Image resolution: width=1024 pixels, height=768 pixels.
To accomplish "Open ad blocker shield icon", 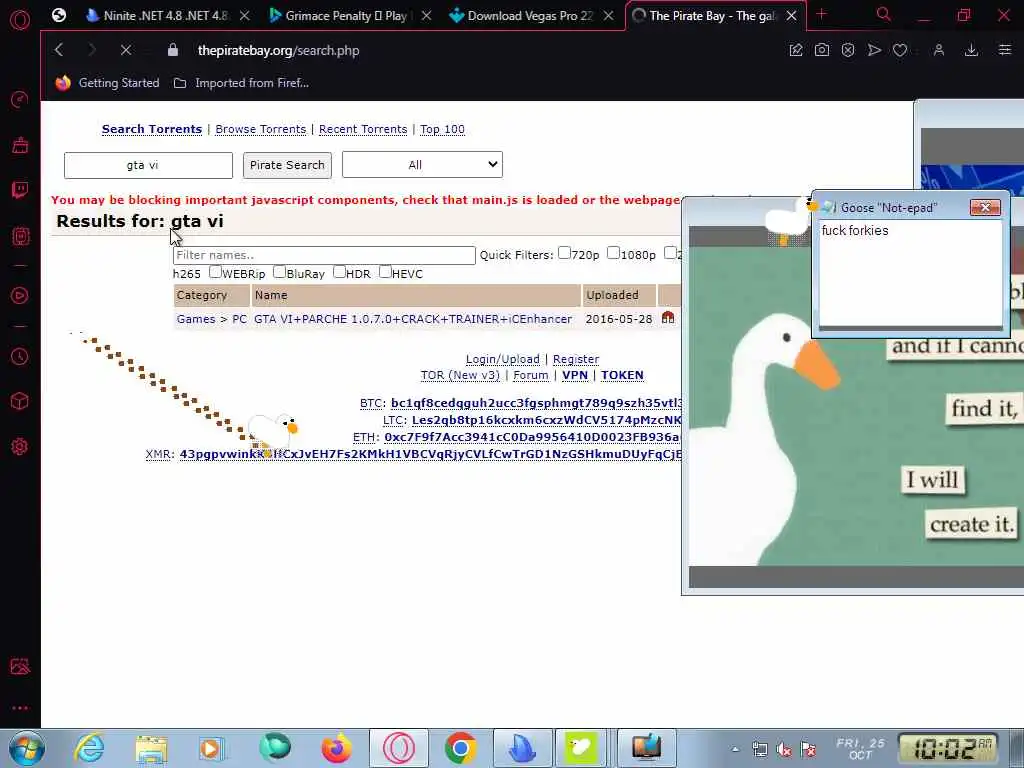I will point(848,50).
